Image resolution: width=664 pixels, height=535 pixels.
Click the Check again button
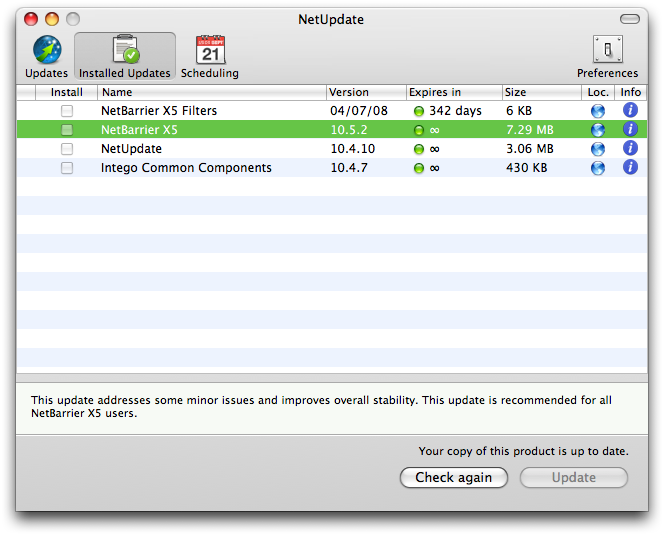click(x=454, y=477)
